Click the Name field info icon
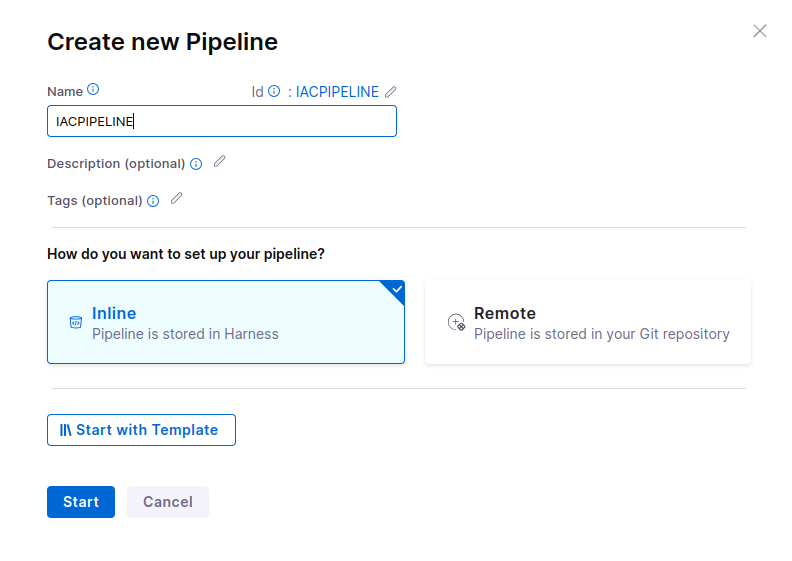 (x=93, y=90)
